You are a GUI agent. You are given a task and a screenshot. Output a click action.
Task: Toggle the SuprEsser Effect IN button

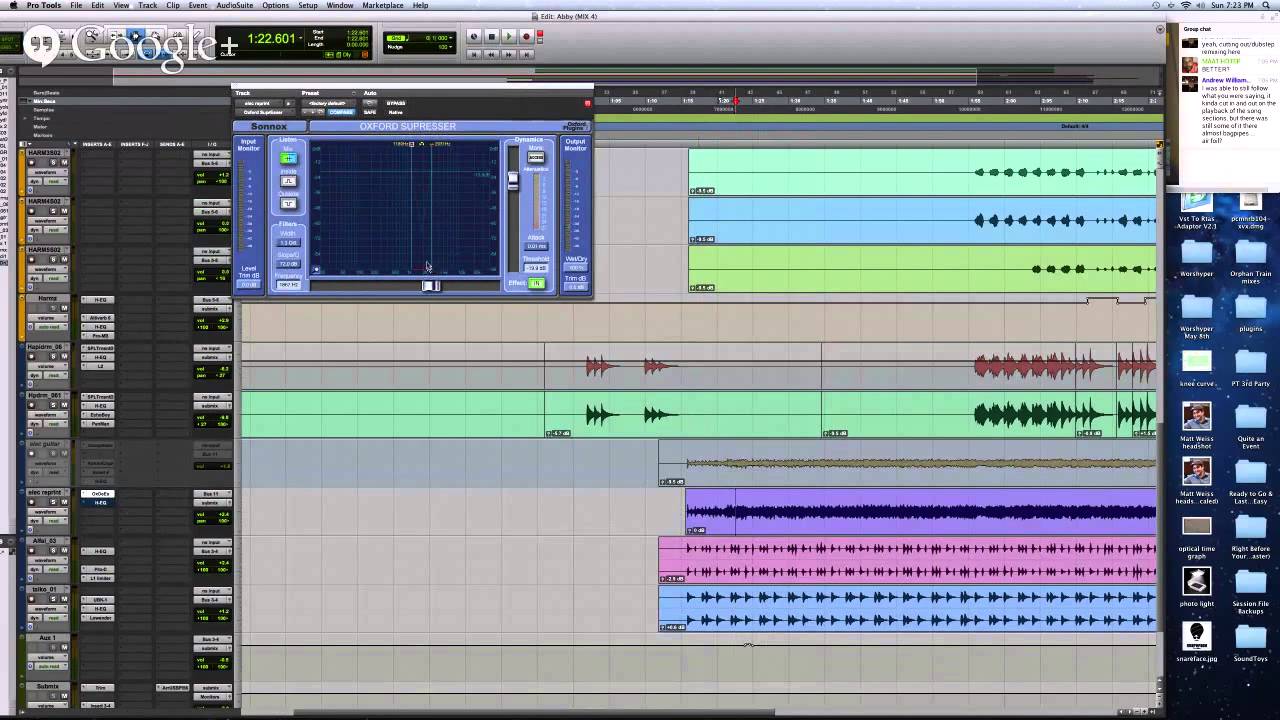(x=536, y=283)
